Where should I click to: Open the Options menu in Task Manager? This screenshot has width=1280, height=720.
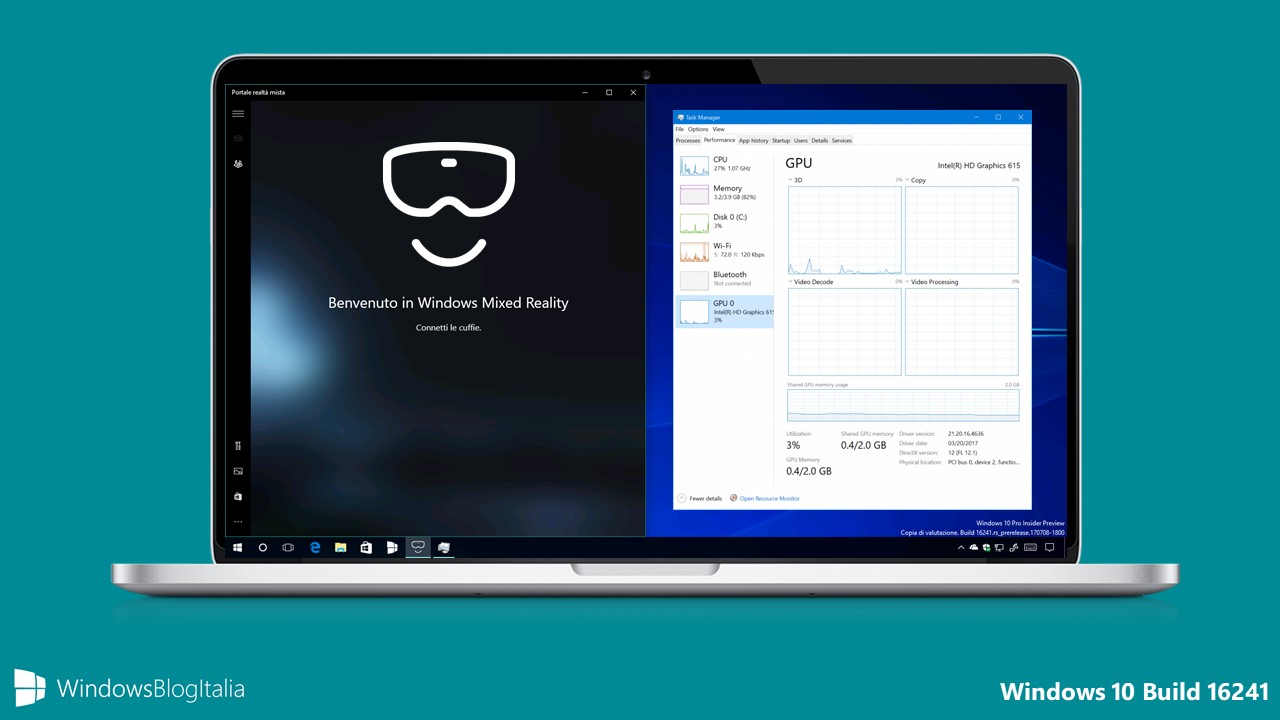[698, 129]
